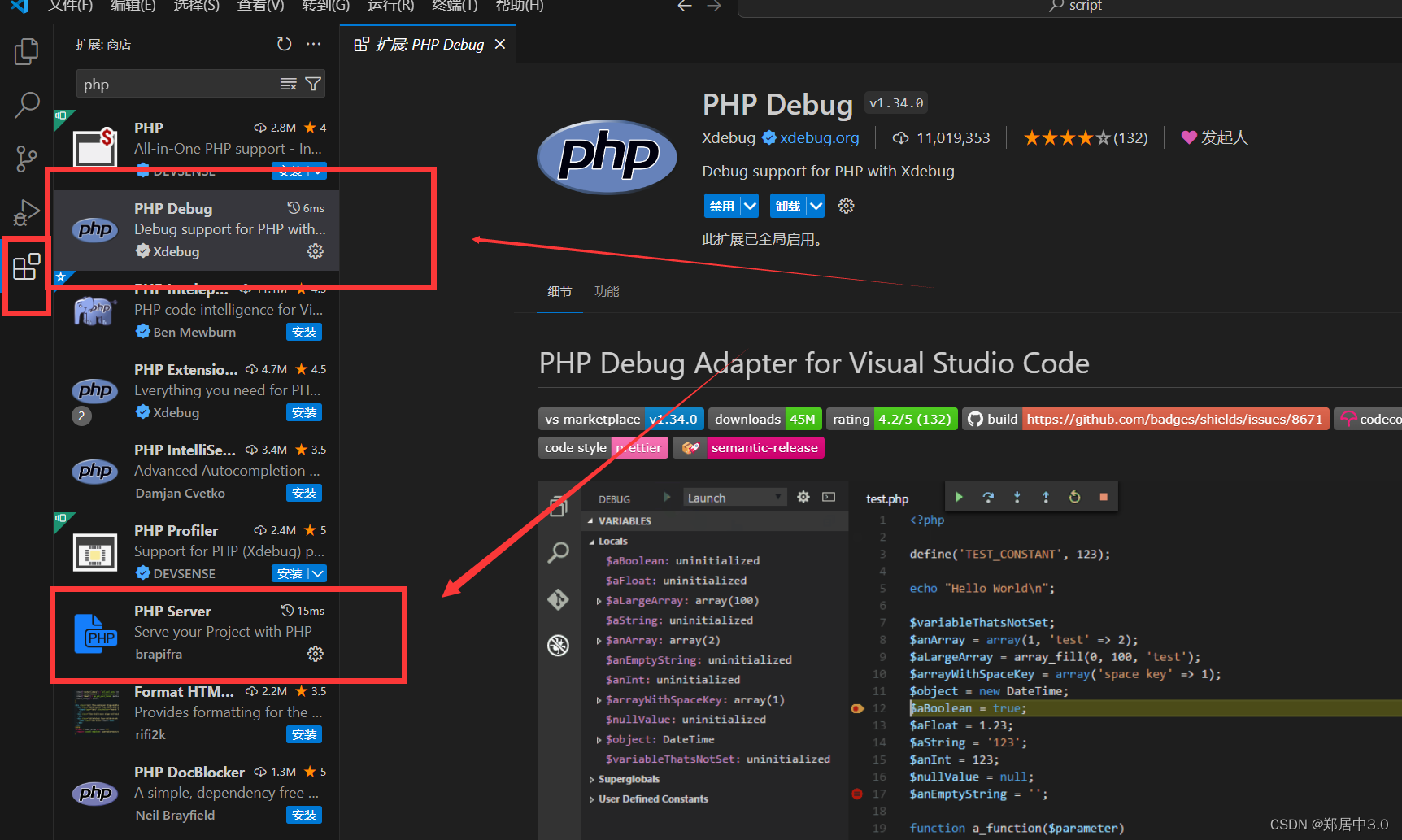The image size is (1402, 840).
Task: Open the 帮助 menu
Action: (520, 6)
